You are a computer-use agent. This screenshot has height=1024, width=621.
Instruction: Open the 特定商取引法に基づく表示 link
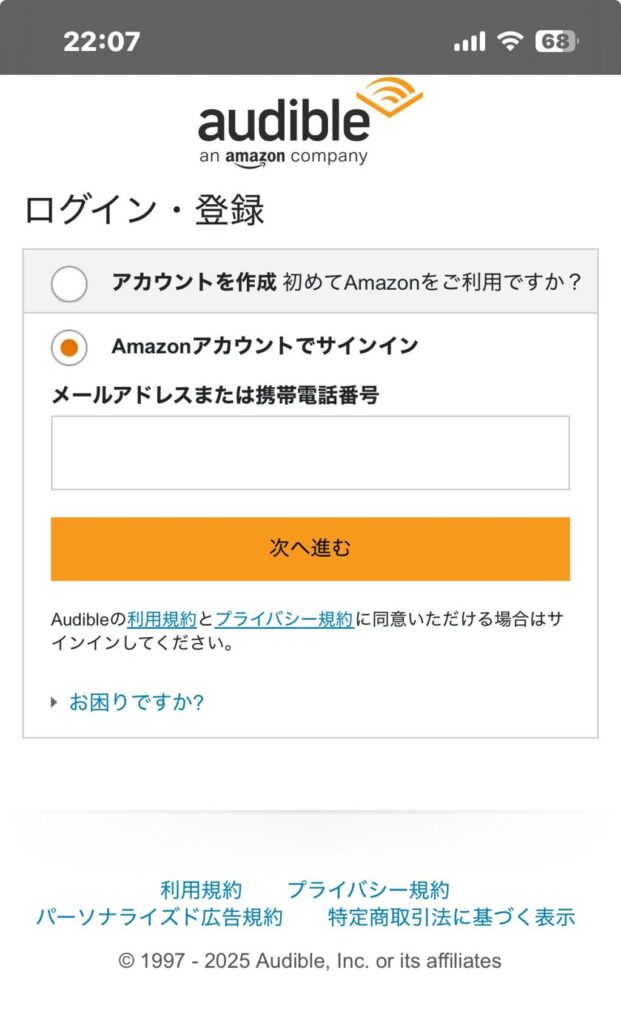[452, 917]
